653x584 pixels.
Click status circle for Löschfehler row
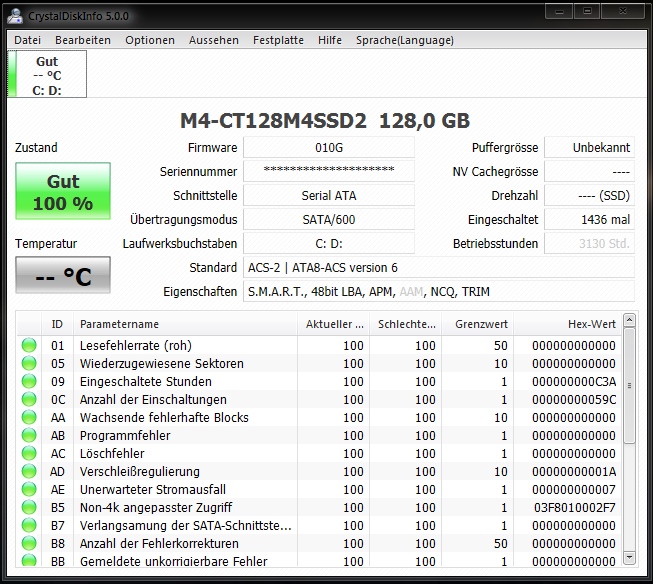point(29,453)
